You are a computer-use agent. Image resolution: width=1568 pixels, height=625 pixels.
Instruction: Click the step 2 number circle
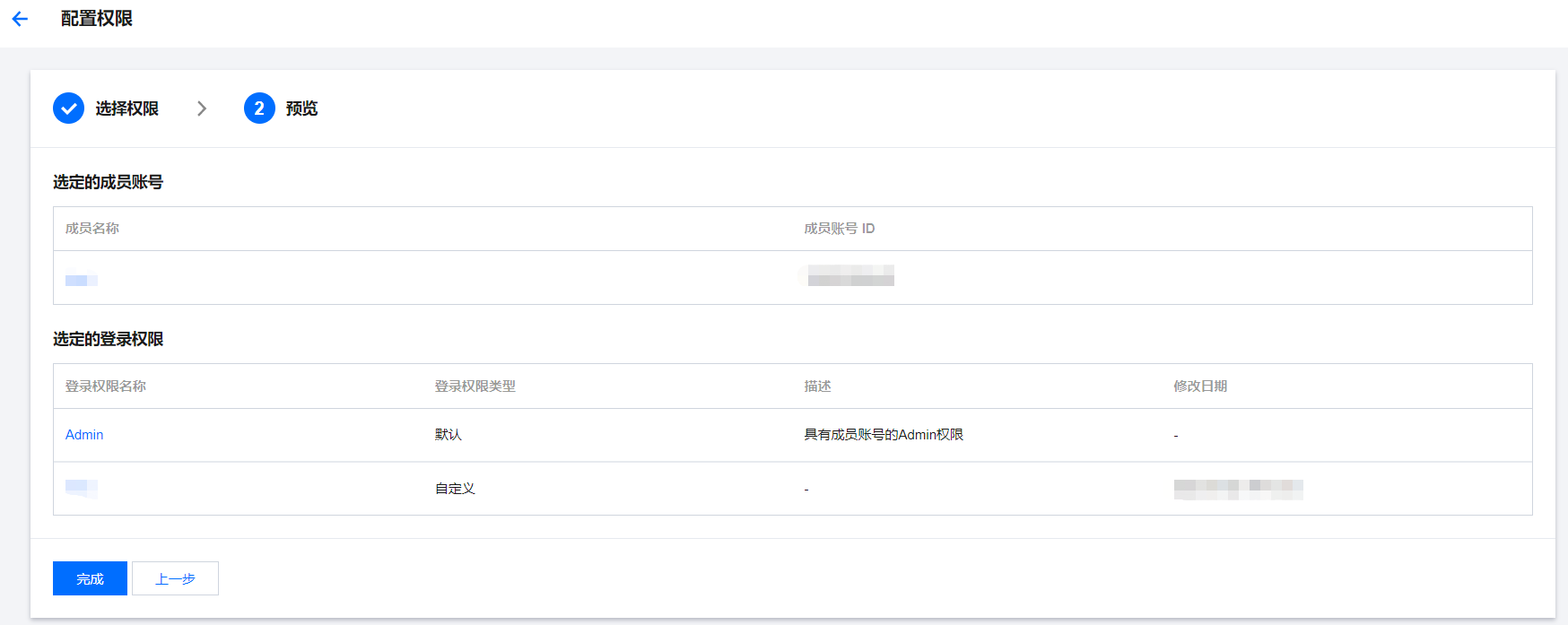(x=259, y=109)
